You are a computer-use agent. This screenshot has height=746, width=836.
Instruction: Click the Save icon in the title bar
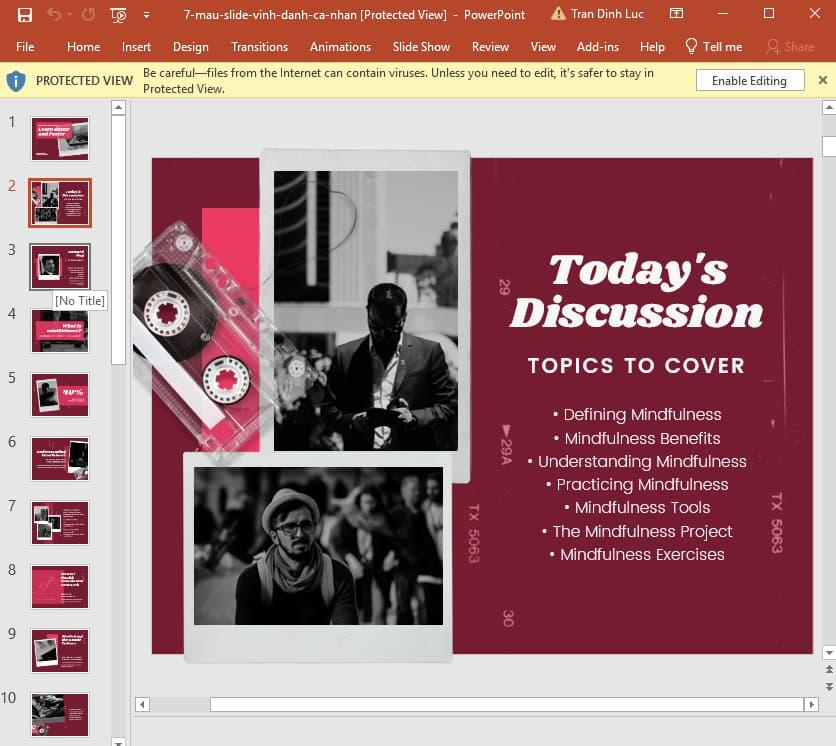pyautogui.click(x=25, y=15)
